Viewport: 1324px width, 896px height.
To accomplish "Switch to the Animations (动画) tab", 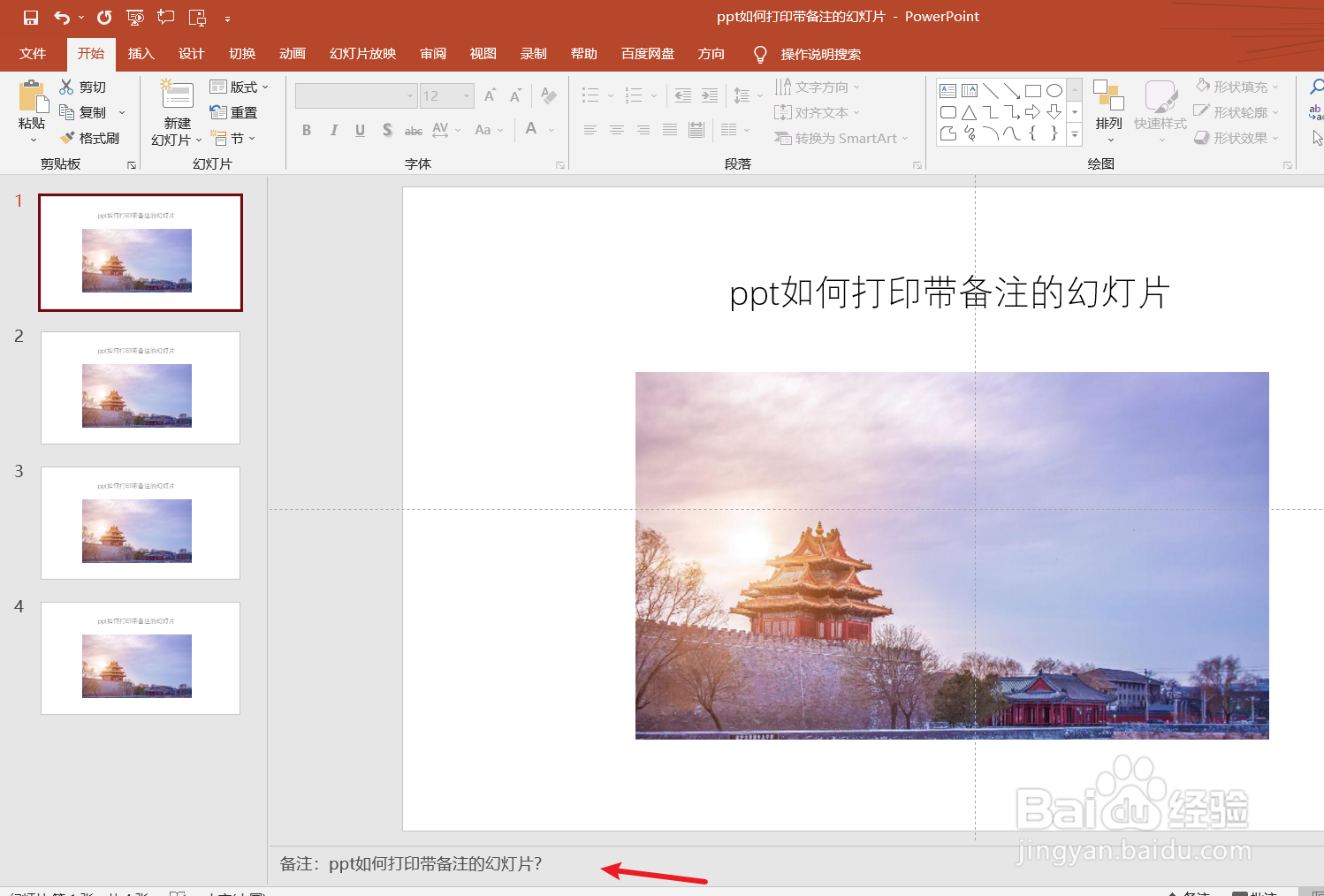I will click(x=293, y=54).
